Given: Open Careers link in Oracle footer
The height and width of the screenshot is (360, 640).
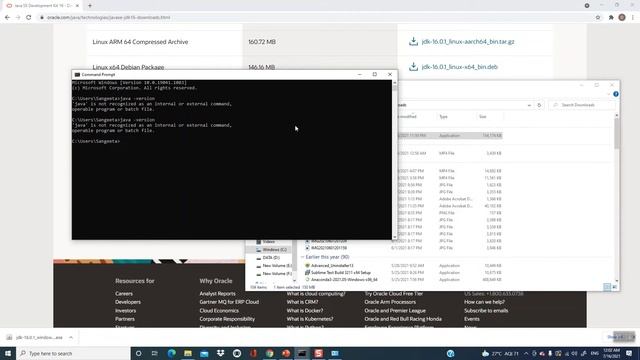Looking at the screenshot, I should pos(124,293).
